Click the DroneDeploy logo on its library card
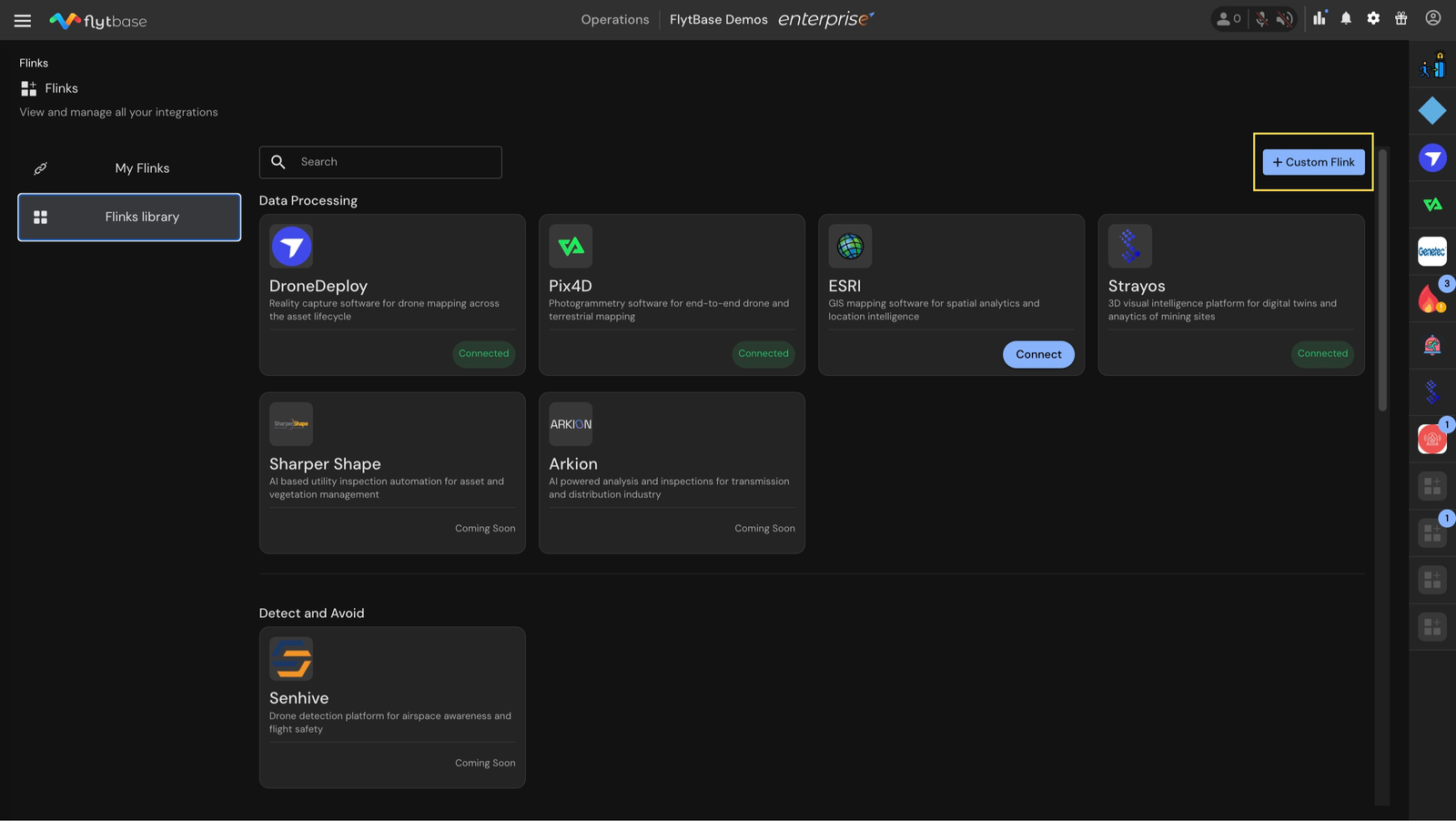This screenshot has width=1456, height=821. pos(291,246)
